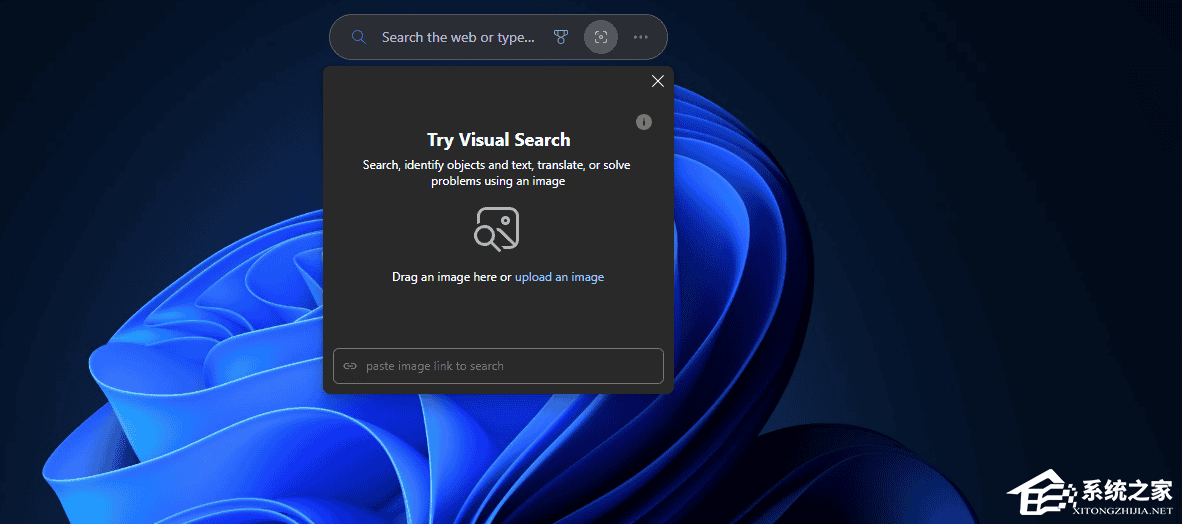Click the info icon in Visual Search panel
The height and width of the screenshot is (524, 1182).
coord(644,122)
